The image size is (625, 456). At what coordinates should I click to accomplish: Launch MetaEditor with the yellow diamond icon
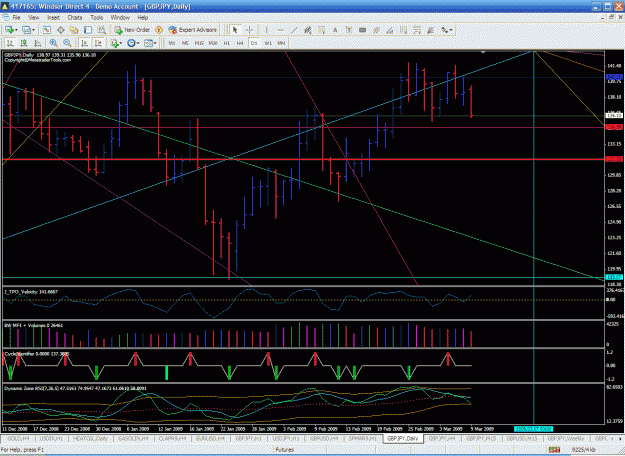click(x=159, y=30)
